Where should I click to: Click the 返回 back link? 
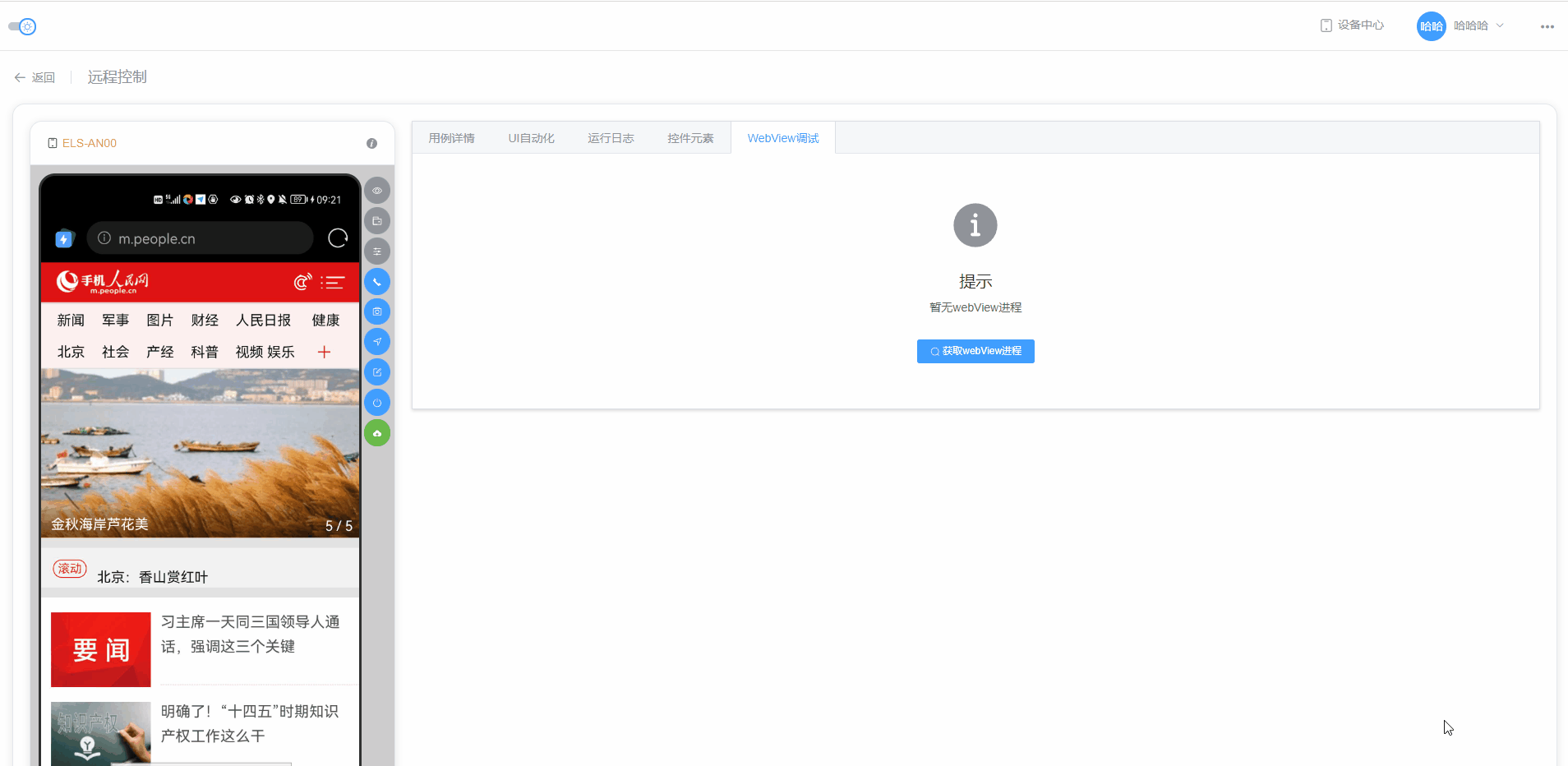coord(35,76)
